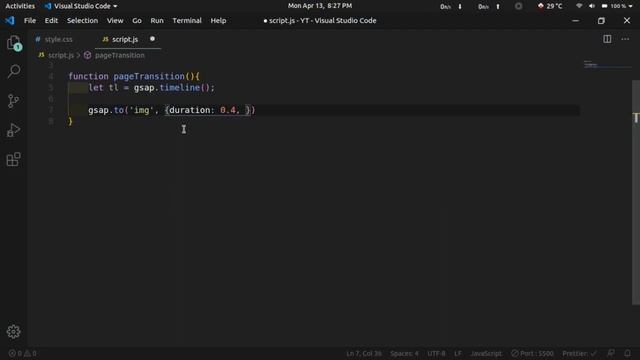
Task: Open the Manage gear icon
Action: pyautogui.click(x=13, y=331)
